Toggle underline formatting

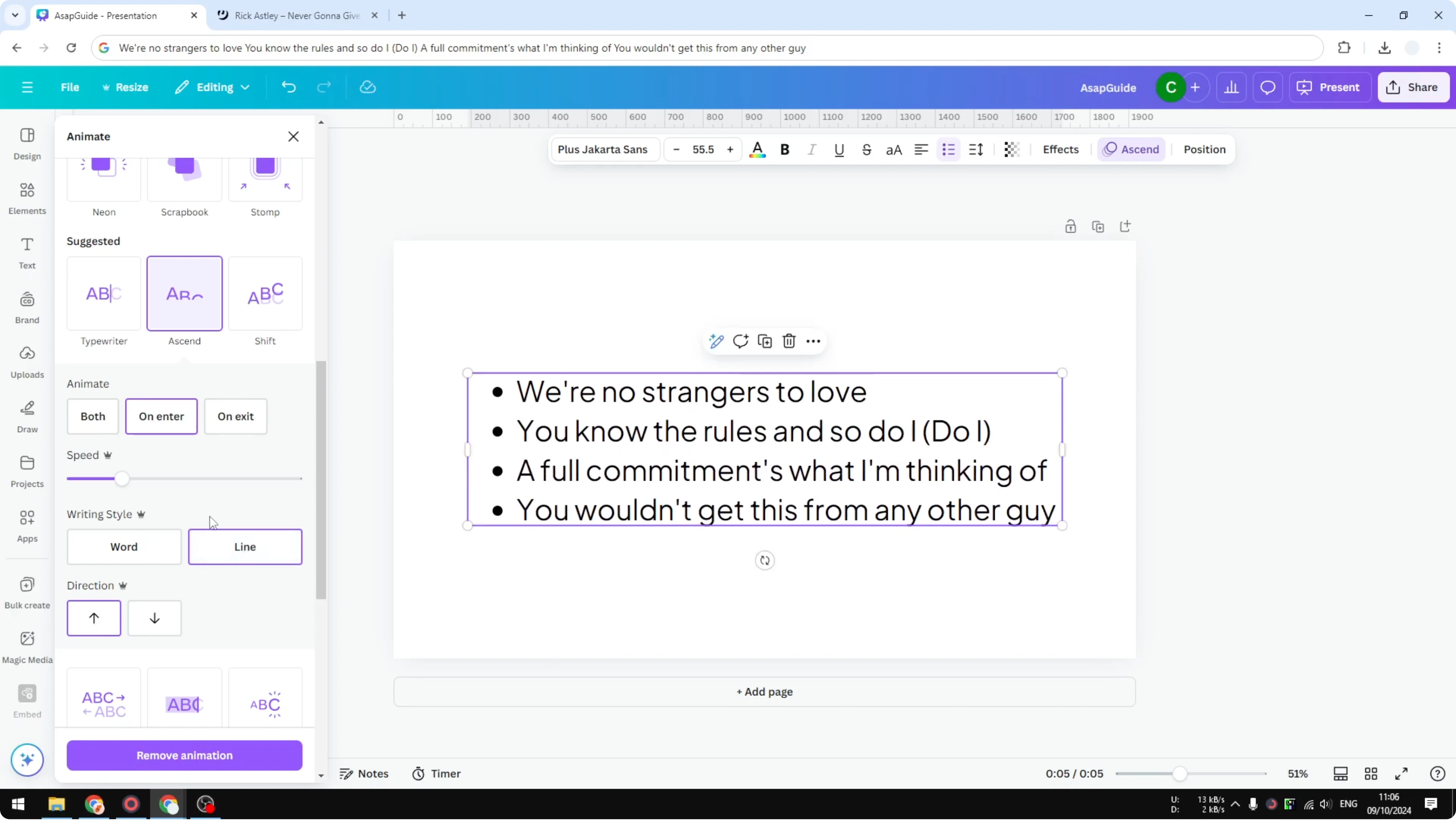[839, 150]
